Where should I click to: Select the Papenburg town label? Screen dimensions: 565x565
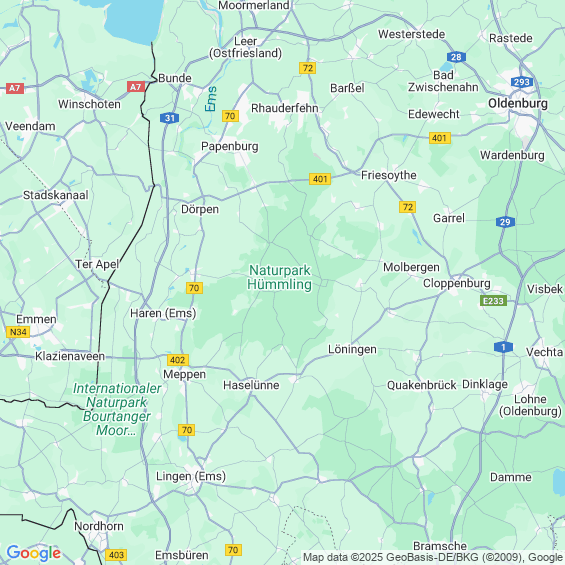pyautogui.click(x=230, y=146)
